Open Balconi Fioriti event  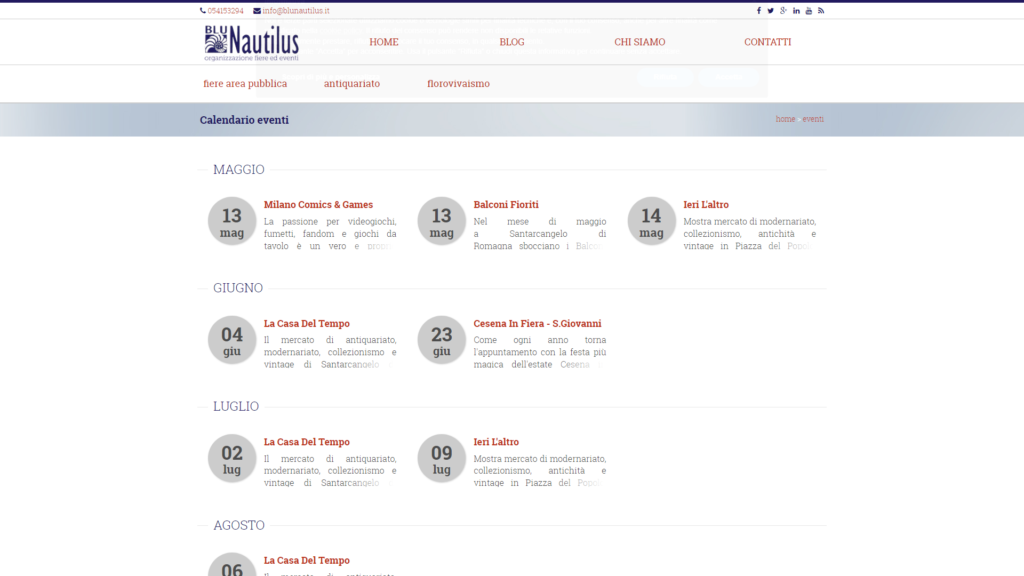click(x=506, y=204)
